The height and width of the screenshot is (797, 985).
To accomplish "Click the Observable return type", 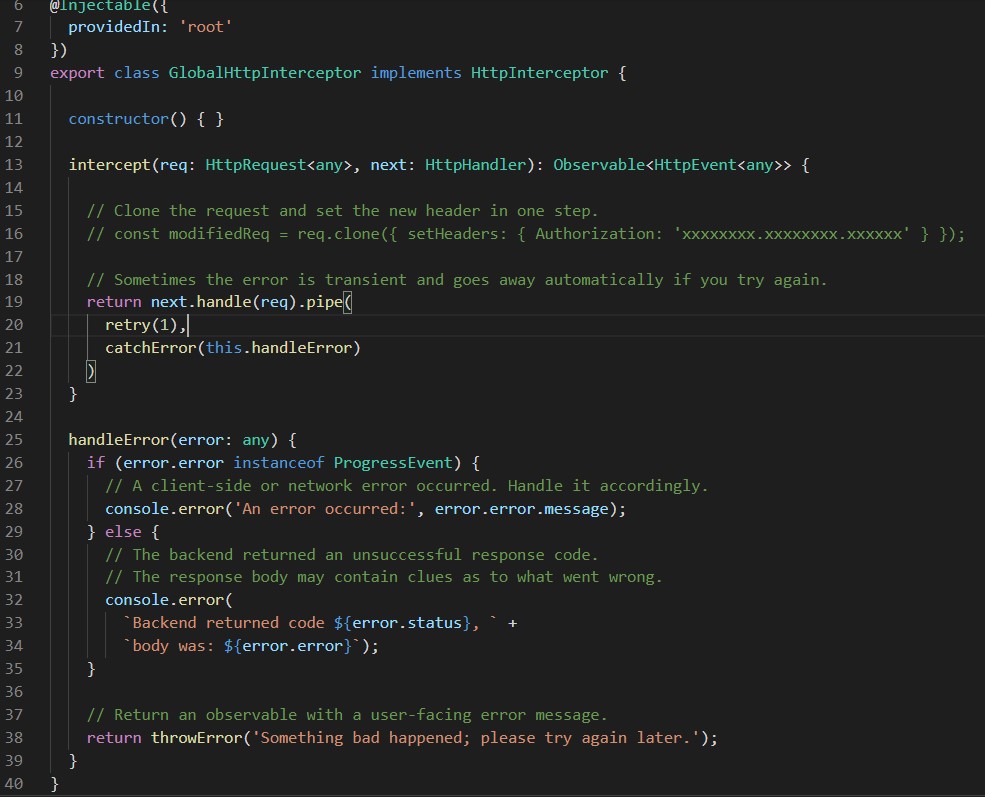I will click(599, 165).
